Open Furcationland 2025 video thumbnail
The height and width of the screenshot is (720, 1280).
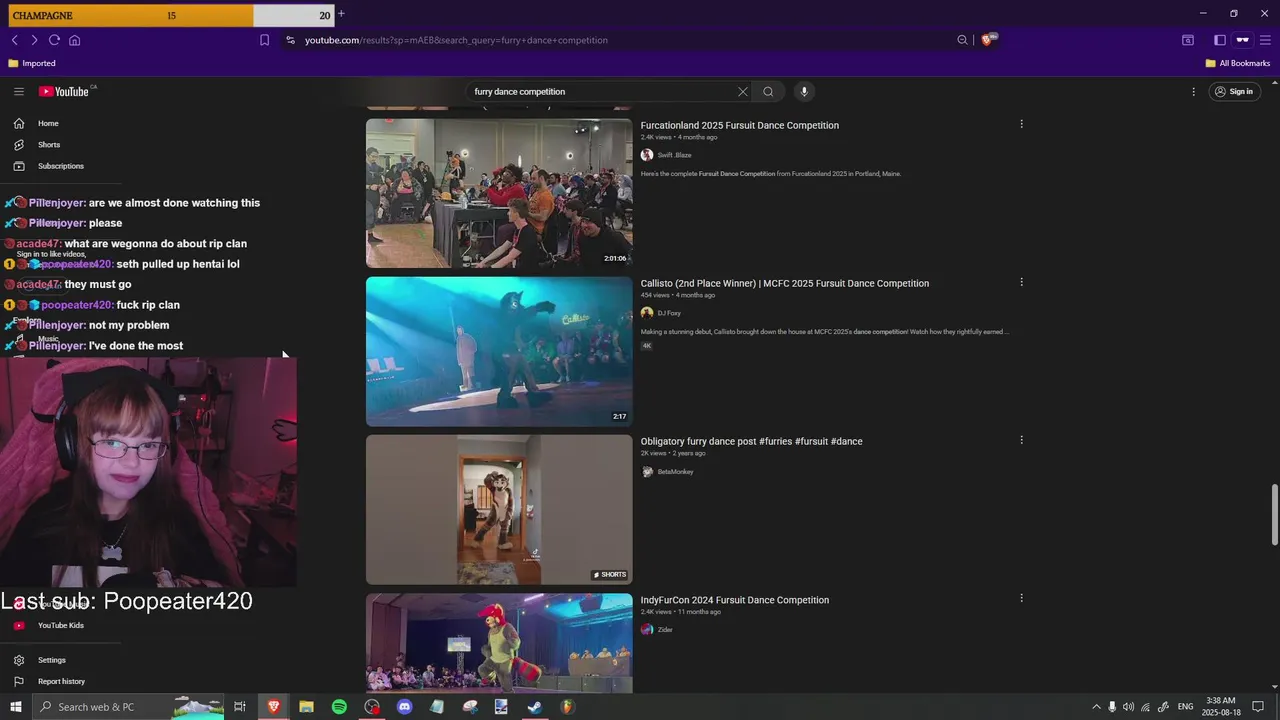[499, 193]
